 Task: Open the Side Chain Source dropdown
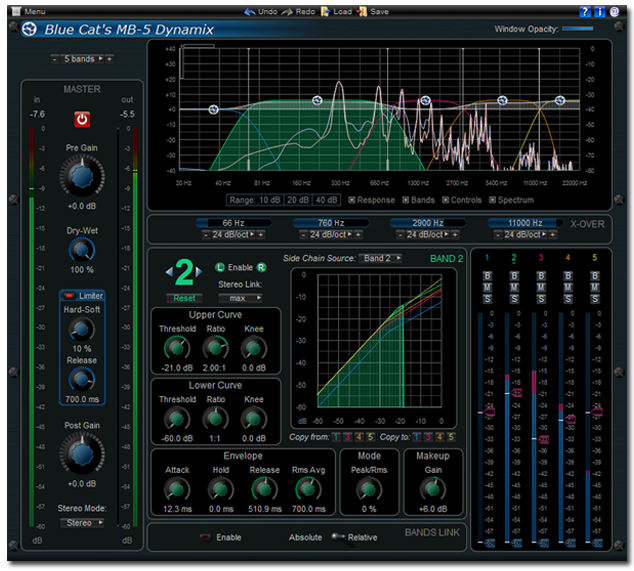pos(380,258)
